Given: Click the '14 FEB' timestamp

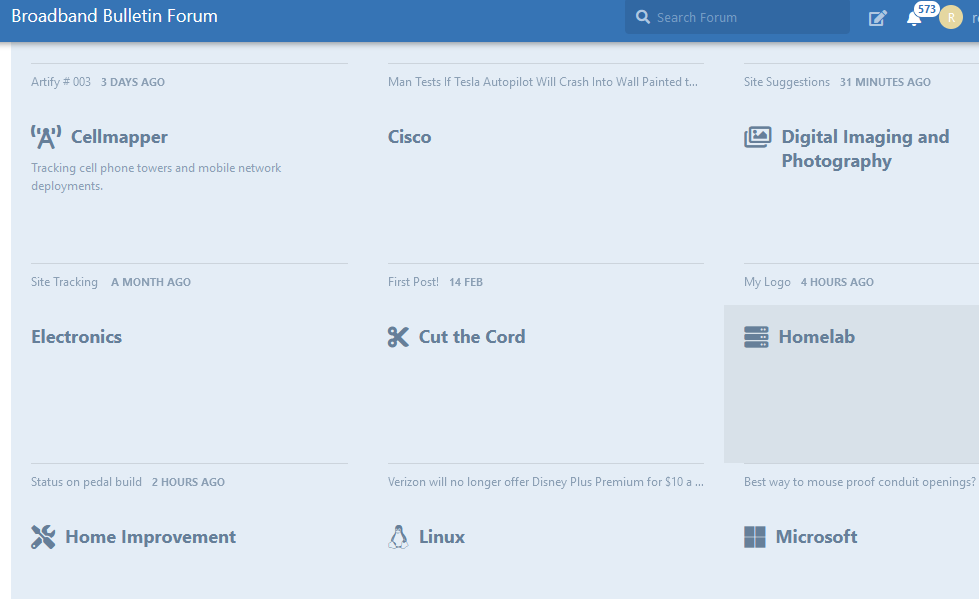Looking at the screenshot, I should pos(466,282).
